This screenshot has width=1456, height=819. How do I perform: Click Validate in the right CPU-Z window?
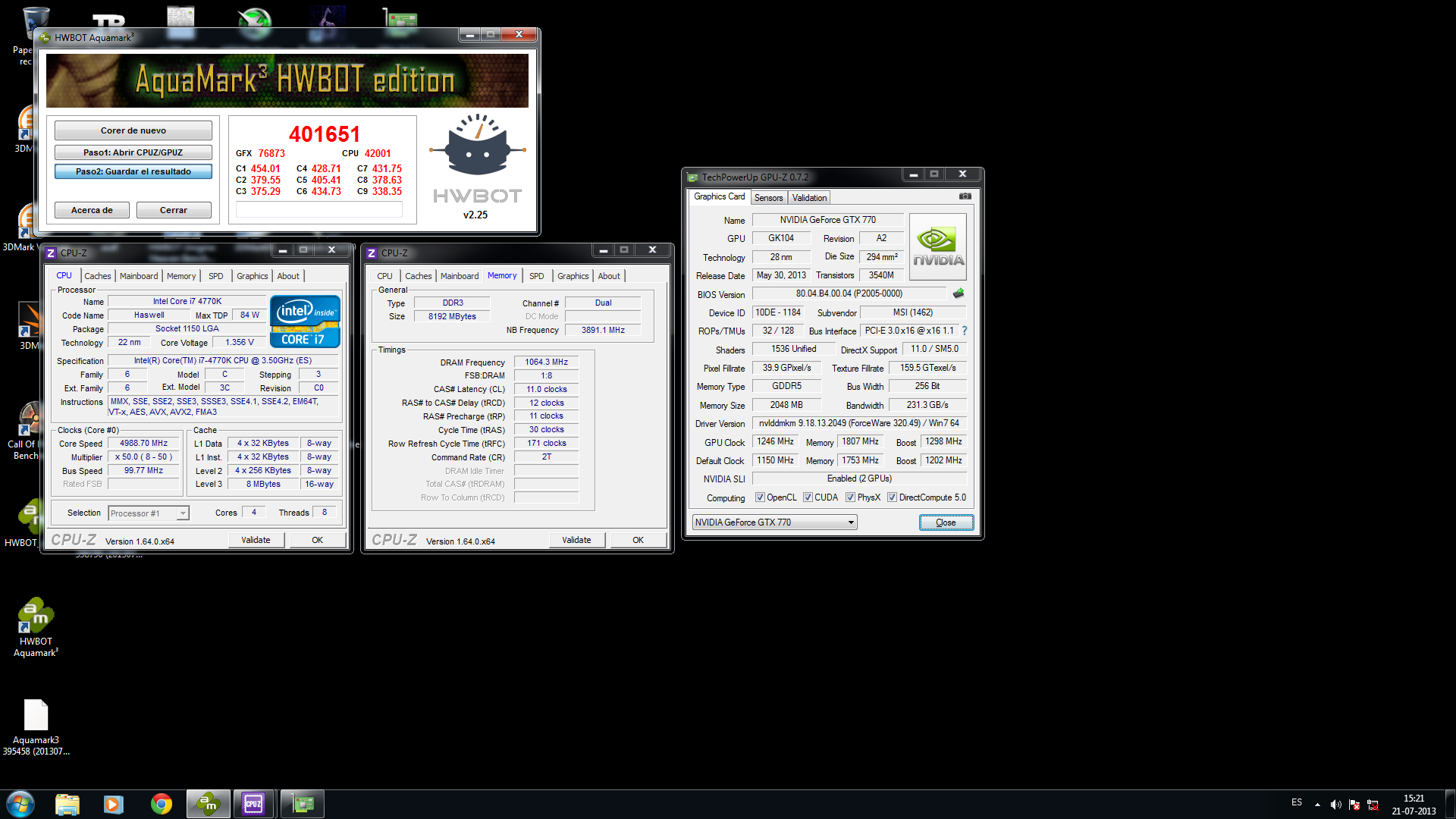coord(577,540)
